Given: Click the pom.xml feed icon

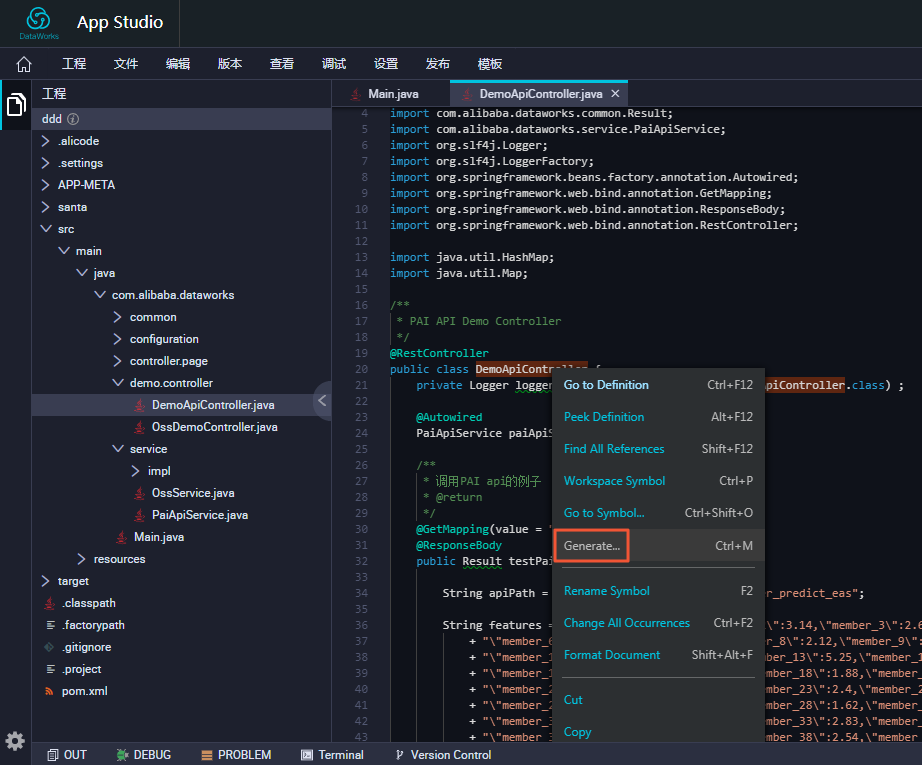Looking at the screenshot, I should [49, 691].
